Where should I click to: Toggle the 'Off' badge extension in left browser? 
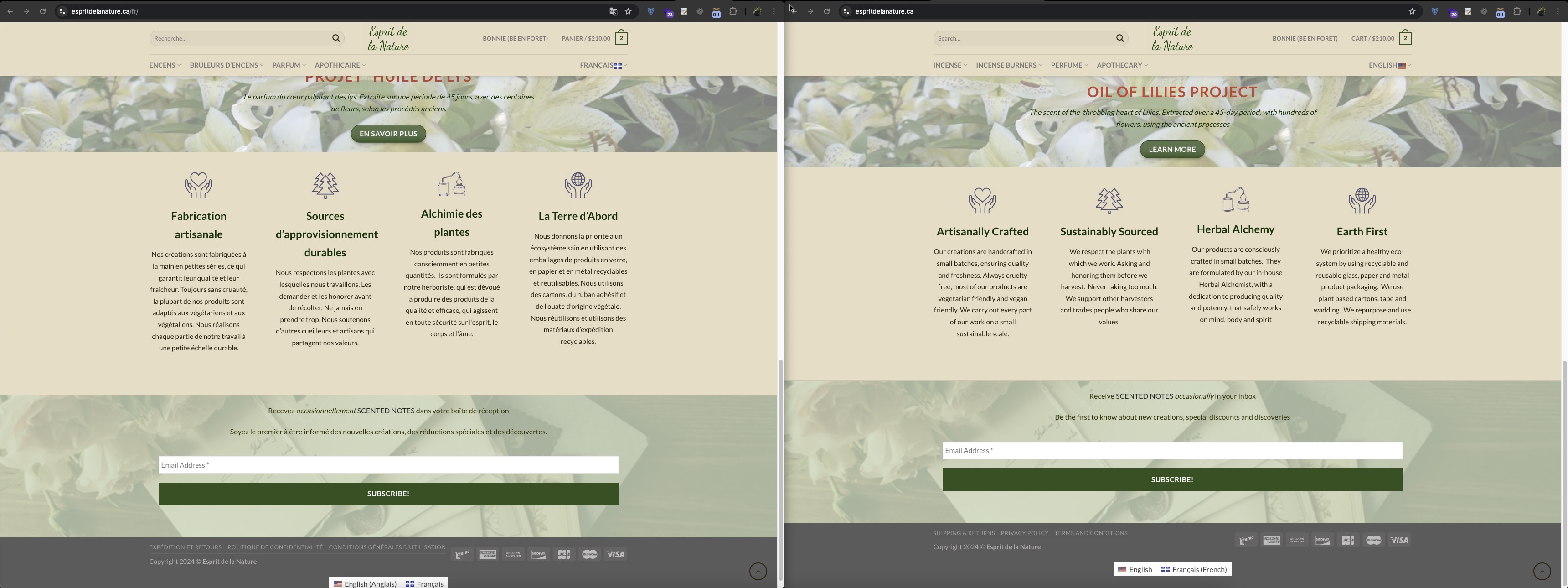pos(717,12)
